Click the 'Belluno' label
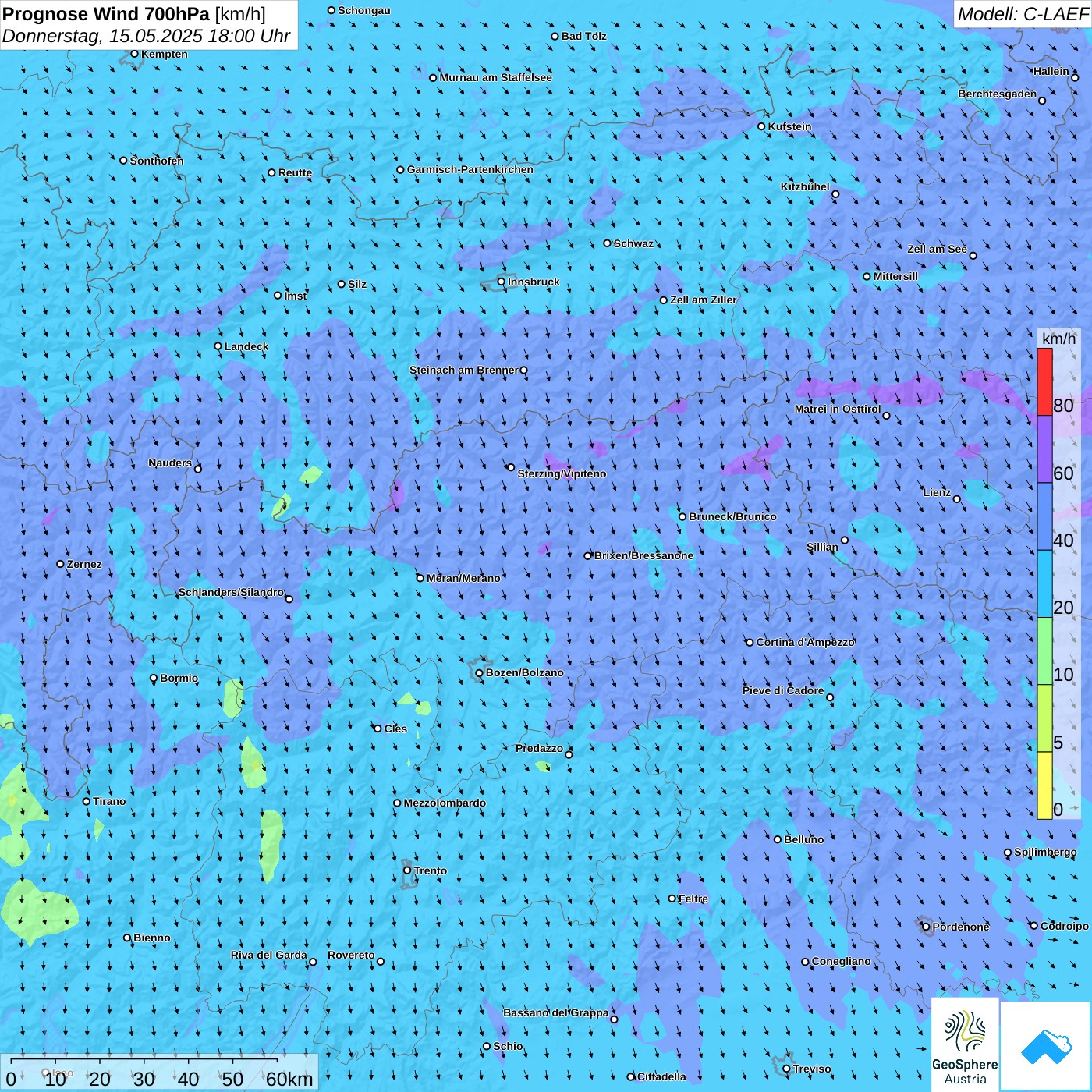Screen dimensions: 1092x1092 [804, 839]
